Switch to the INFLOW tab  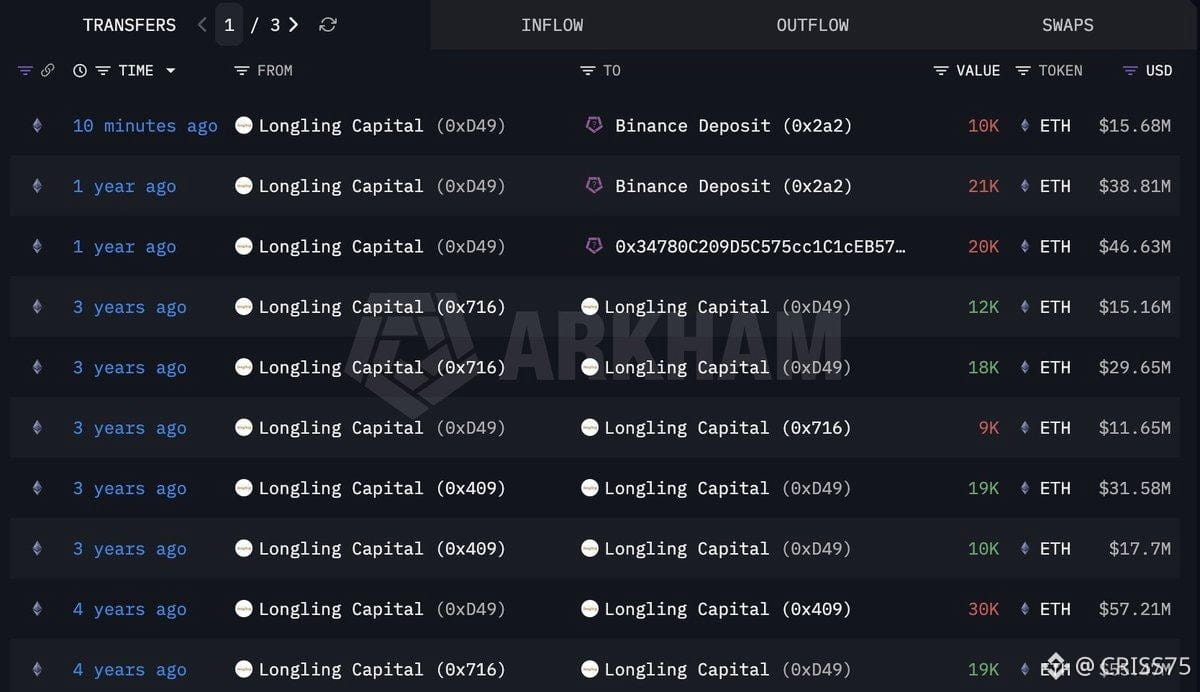(552, 25)
